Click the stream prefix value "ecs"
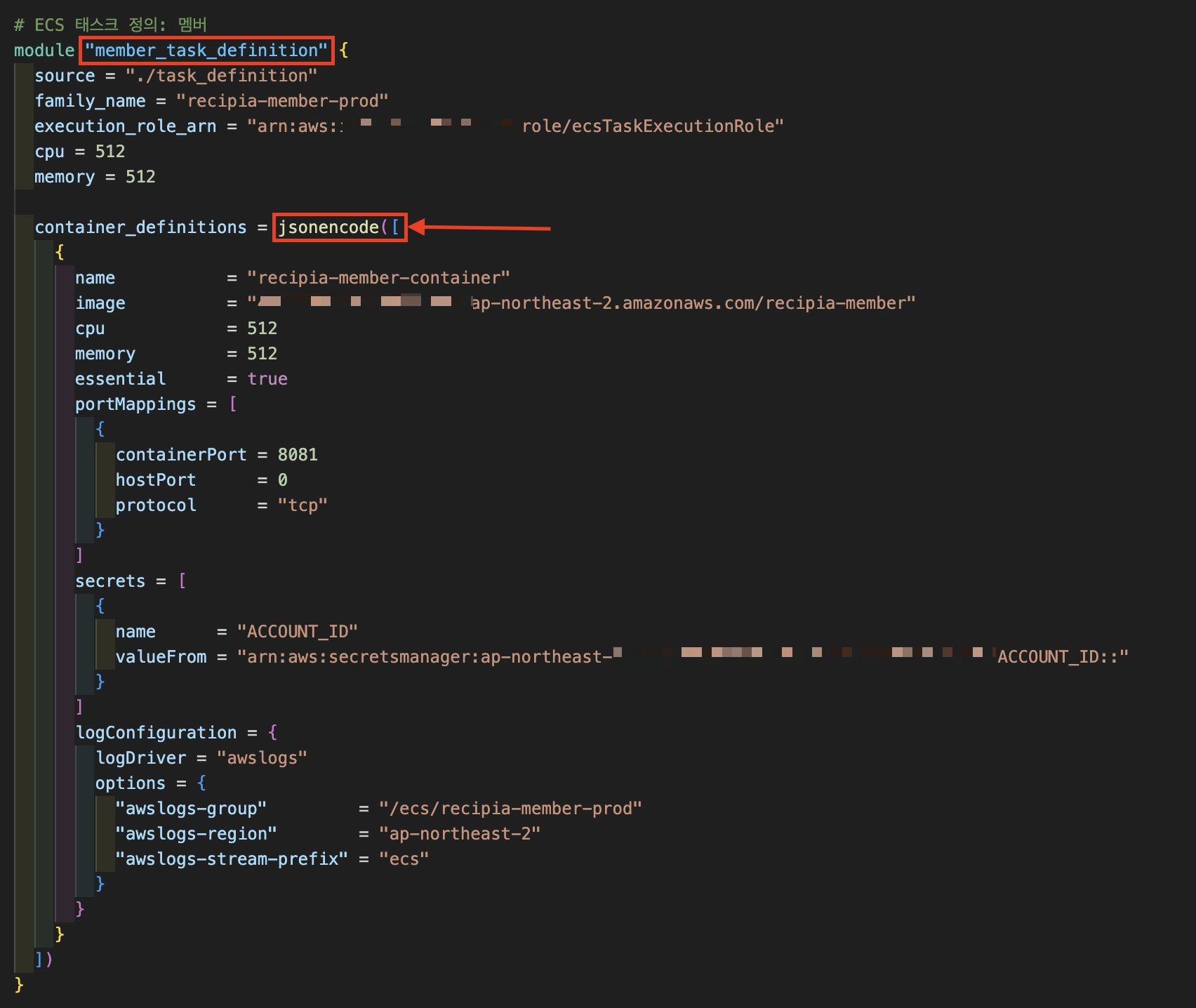Viewport: 1196px width, 1008px height. pos(404,858)
